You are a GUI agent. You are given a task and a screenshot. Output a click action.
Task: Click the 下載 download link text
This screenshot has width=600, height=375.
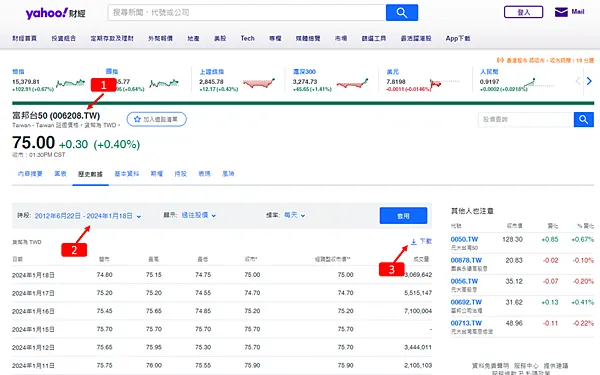[x=426, y=241]
